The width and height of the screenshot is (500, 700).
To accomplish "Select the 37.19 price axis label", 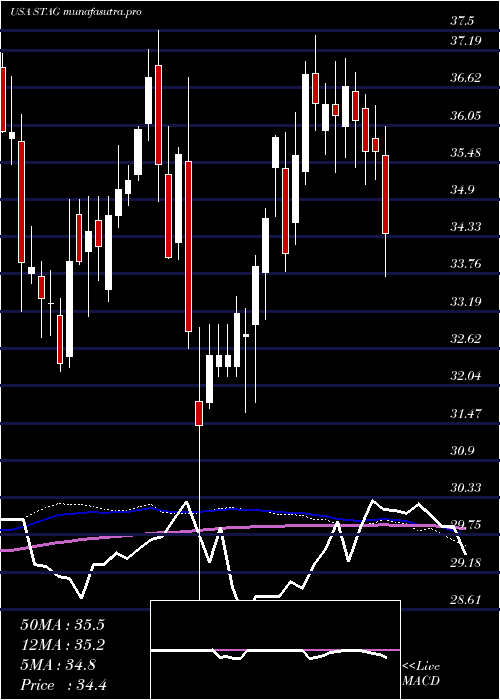I will [466, 41].
